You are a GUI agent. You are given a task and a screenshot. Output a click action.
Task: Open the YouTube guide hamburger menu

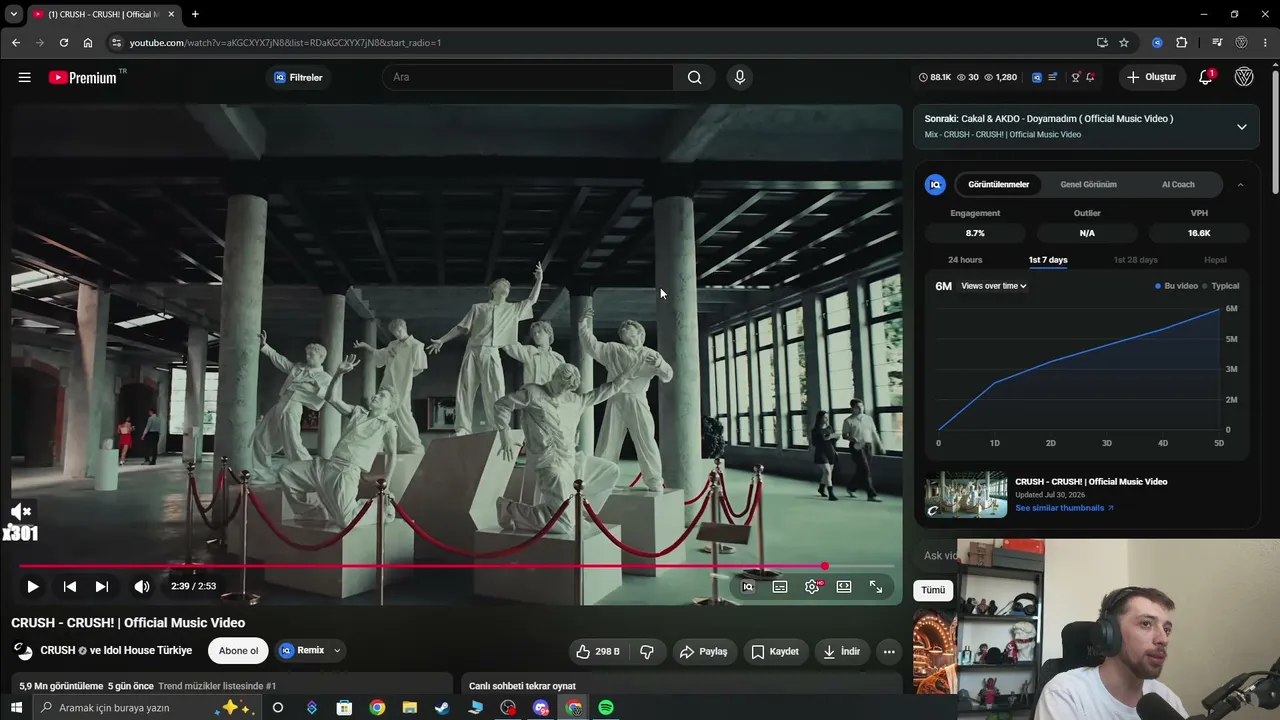pyautogui.click(x=25, y=77)
